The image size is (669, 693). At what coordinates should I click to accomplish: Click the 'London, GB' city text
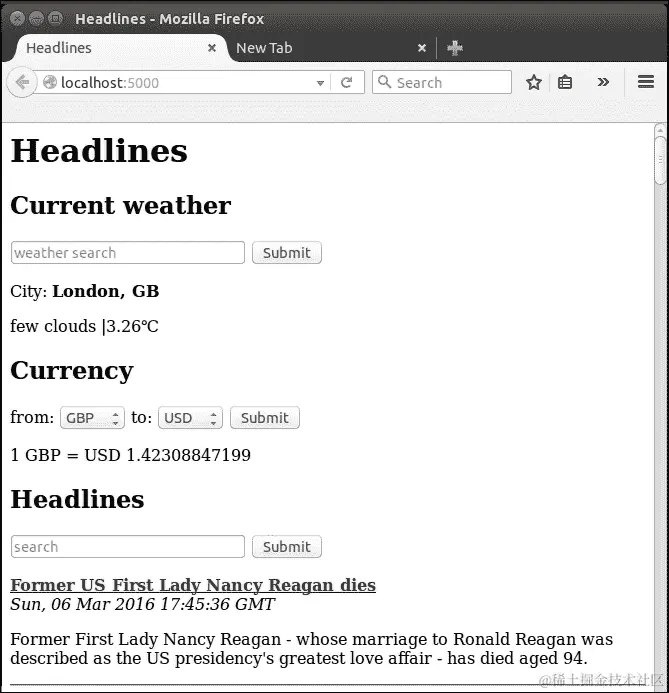coord(106,291)
